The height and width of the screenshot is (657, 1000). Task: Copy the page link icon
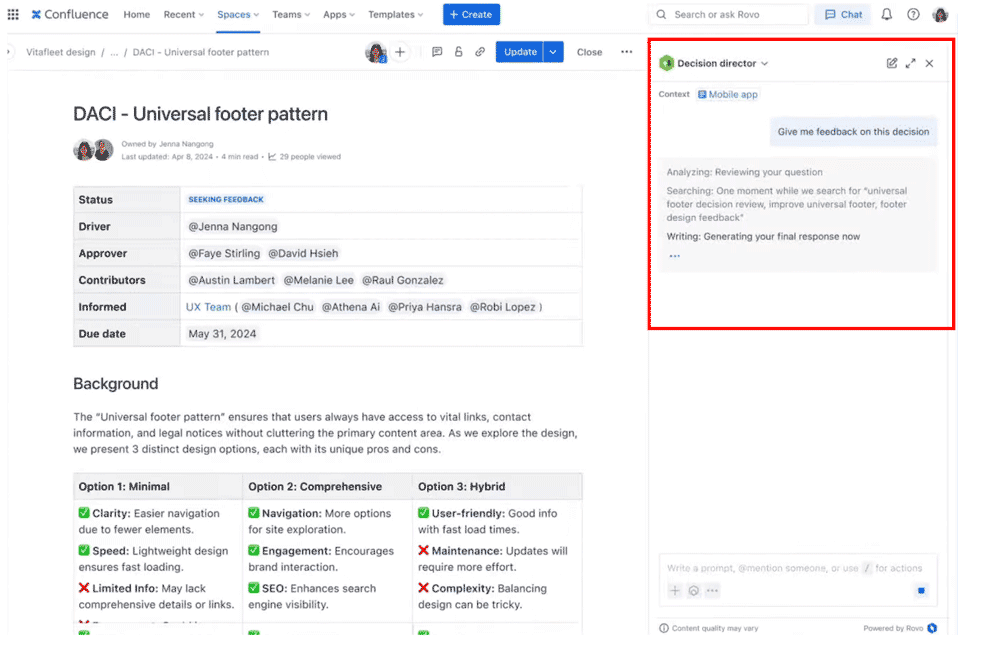[x=480, y=52]
